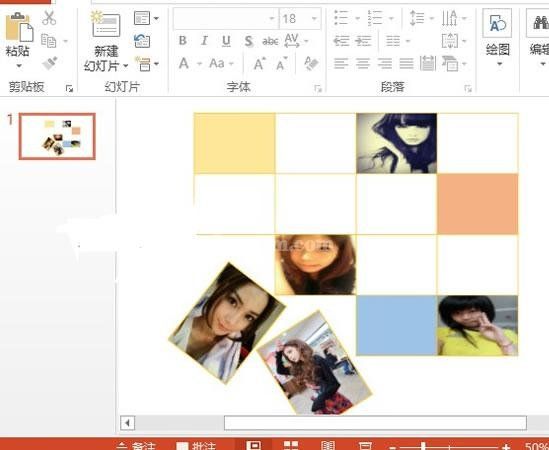Select the girl in yellow shirt photo

(478, 325)
